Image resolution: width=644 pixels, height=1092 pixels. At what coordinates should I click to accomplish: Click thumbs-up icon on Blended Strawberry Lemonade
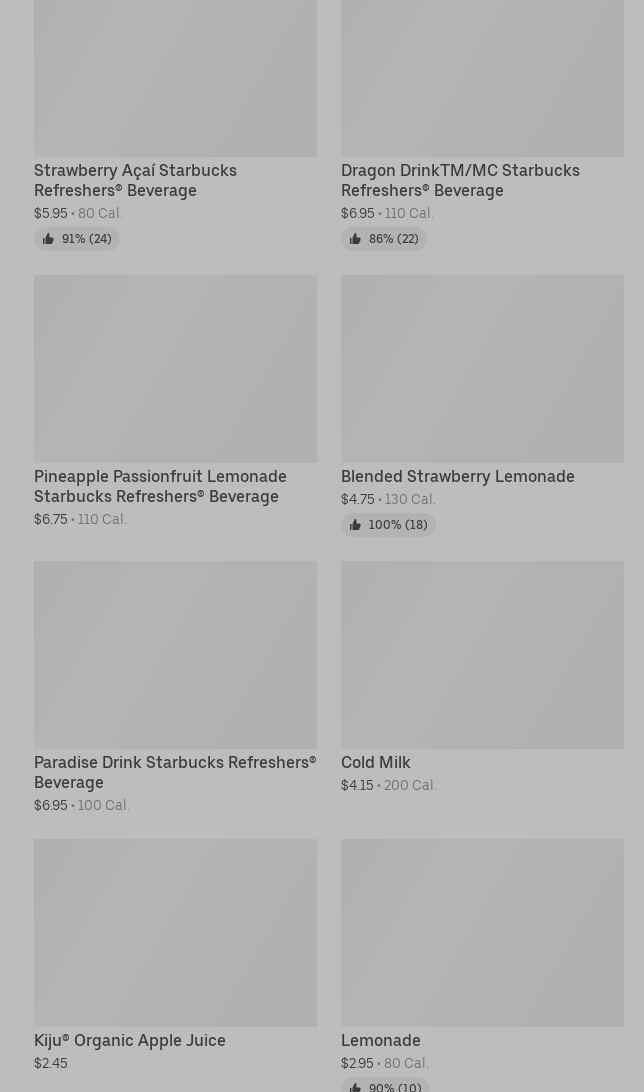coord(355,525)
